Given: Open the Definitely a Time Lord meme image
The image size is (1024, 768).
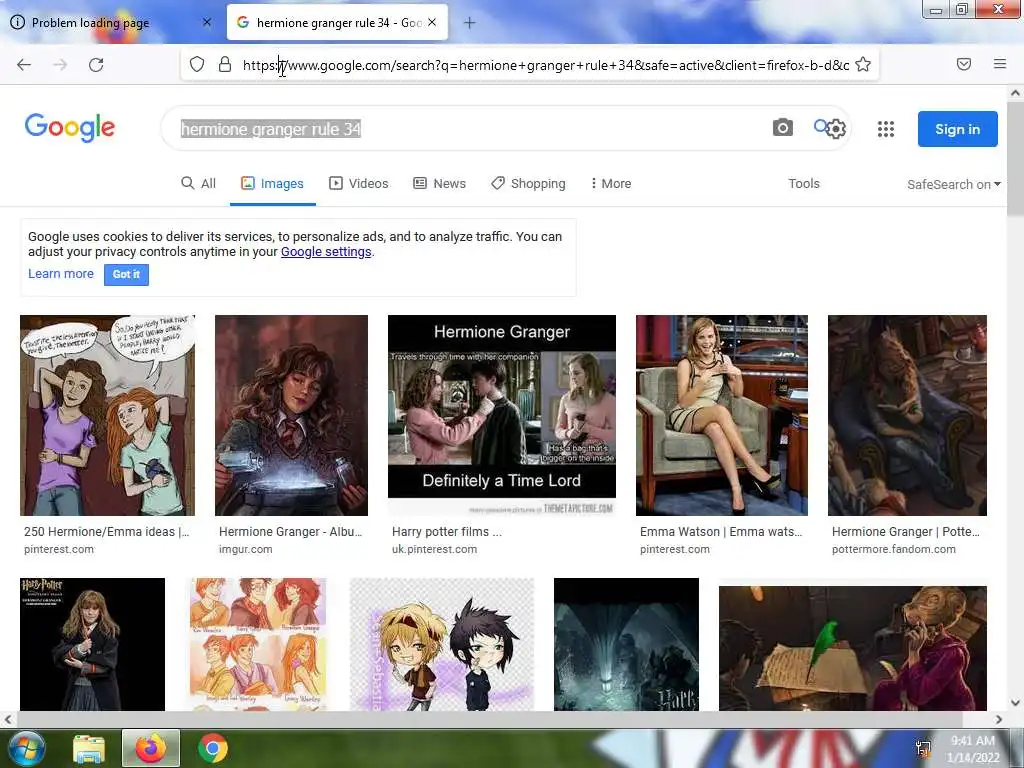Looking at the screenshot, I should [x=502, y=415].
